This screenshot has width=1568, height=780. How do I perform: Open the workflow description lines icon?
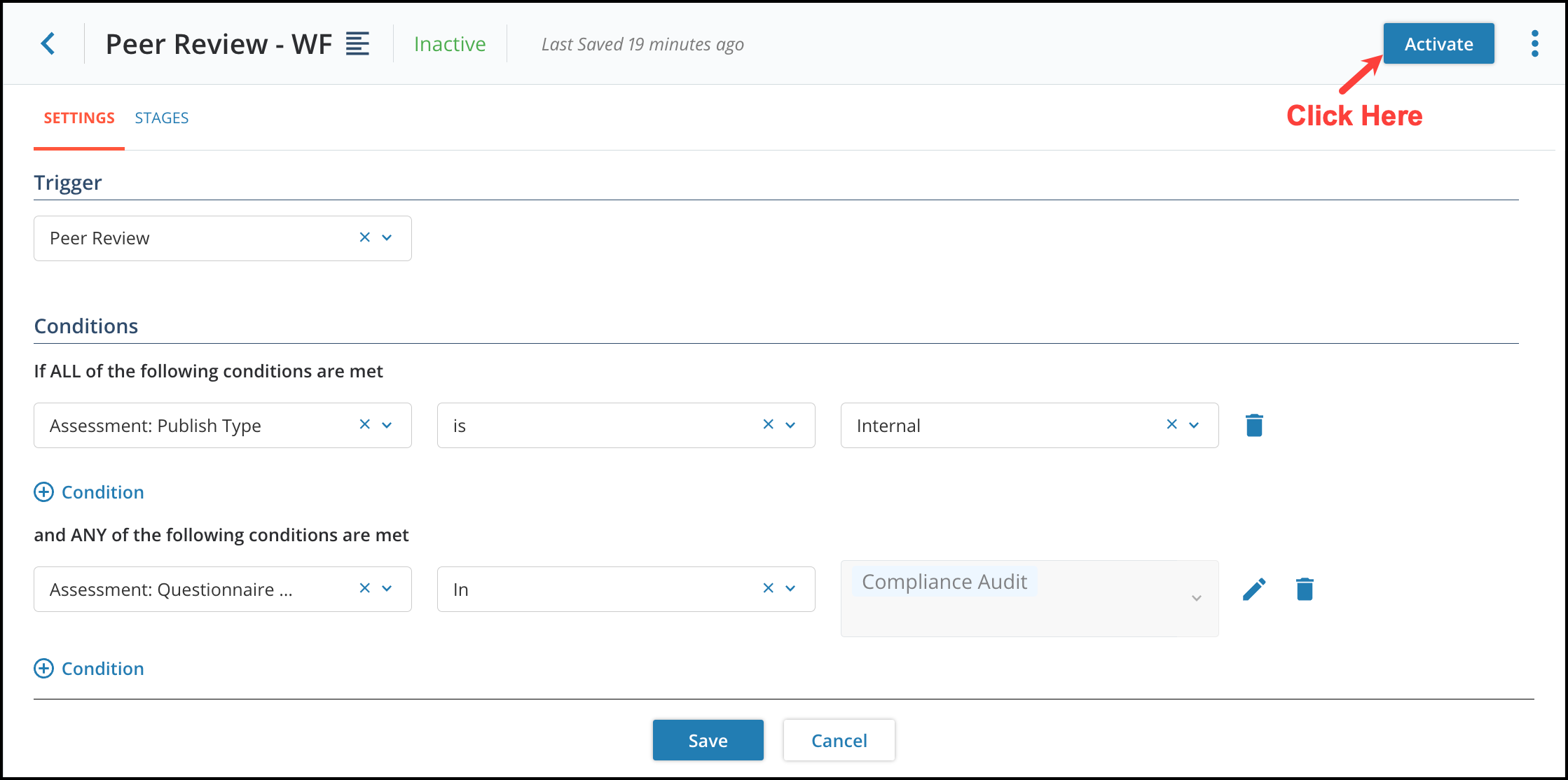coord(357,43)
